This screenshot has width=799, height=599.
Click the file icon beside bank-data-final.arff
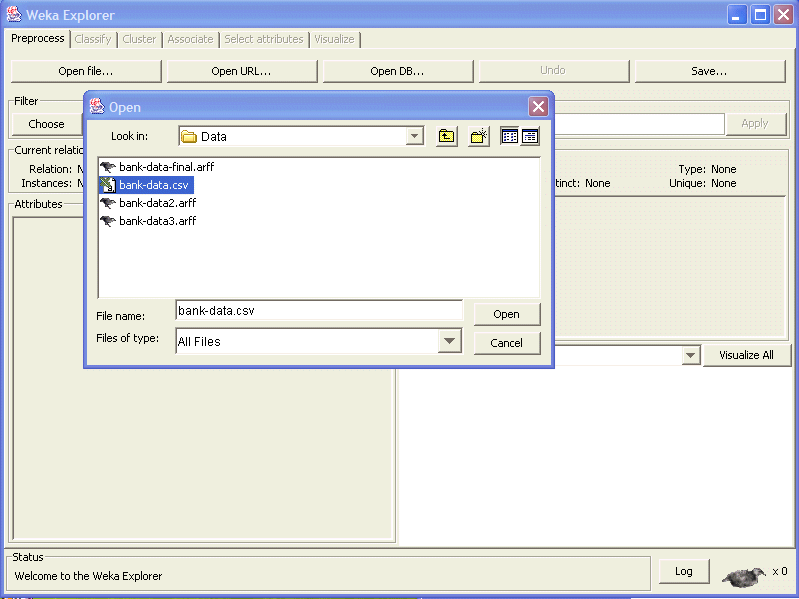point(108,167)
